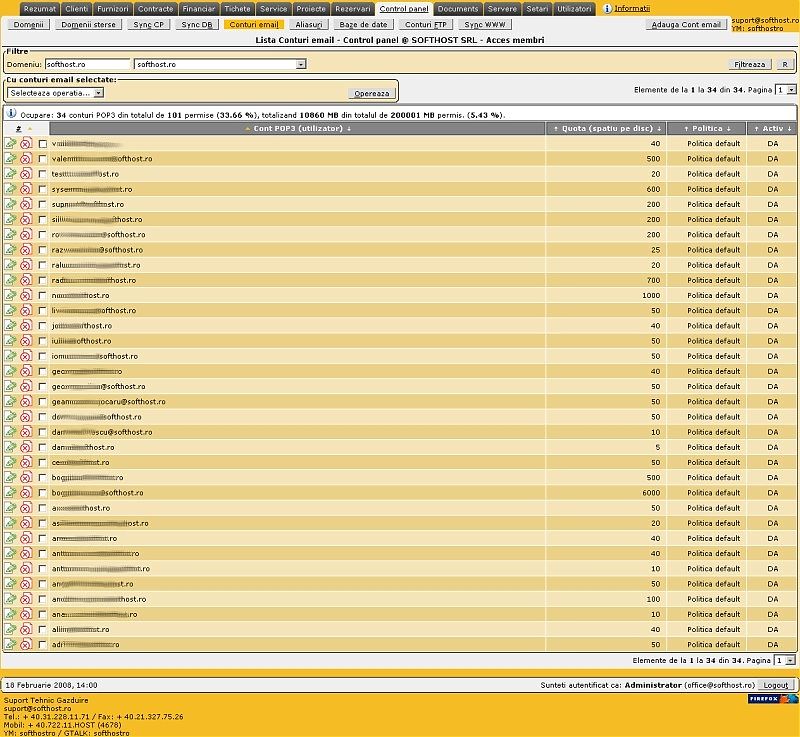Go to Baze de date

[363, 24]
